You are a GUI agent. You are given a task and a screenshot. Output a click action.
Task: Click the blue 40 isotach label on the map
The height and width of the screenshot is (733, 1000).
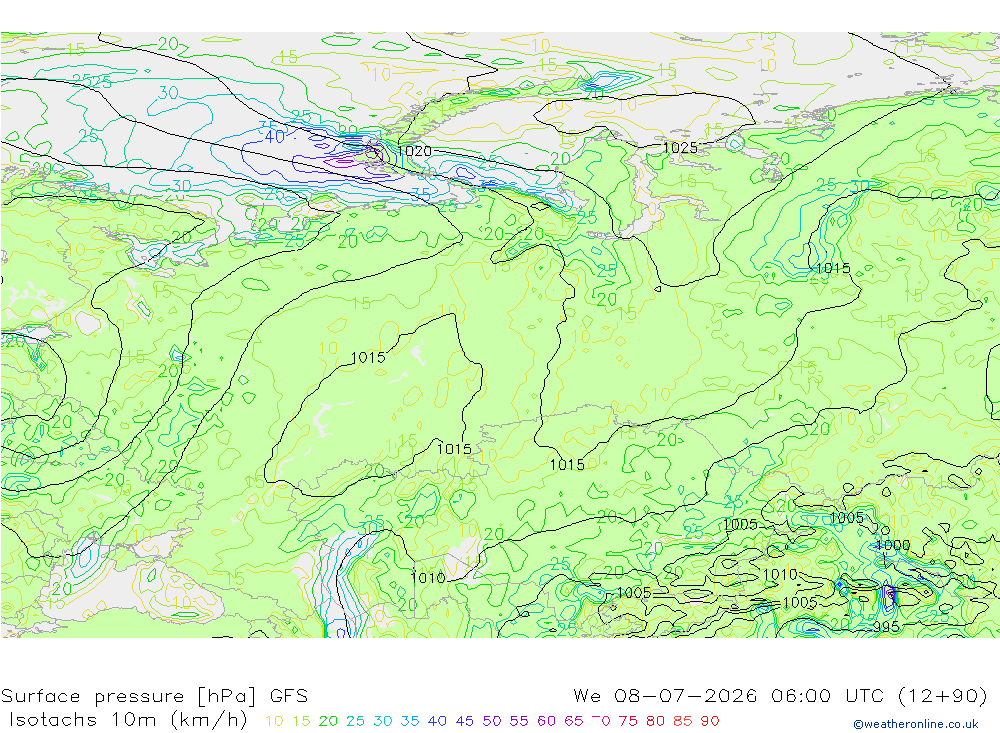(275, 137)
